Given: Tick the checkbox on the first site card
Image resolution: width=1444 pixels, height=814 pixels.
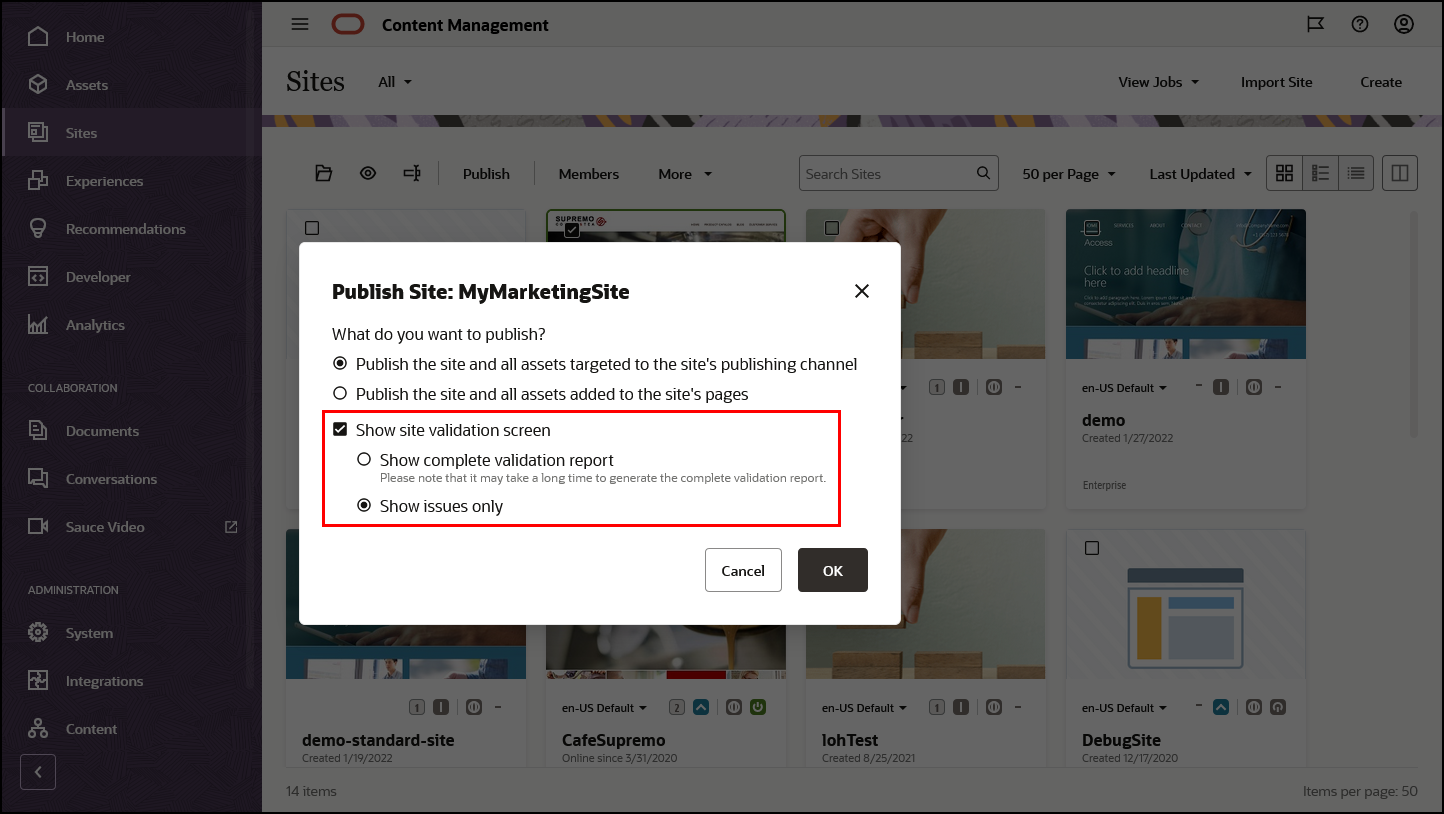Looking at the screenshot, I should (312, 228).
